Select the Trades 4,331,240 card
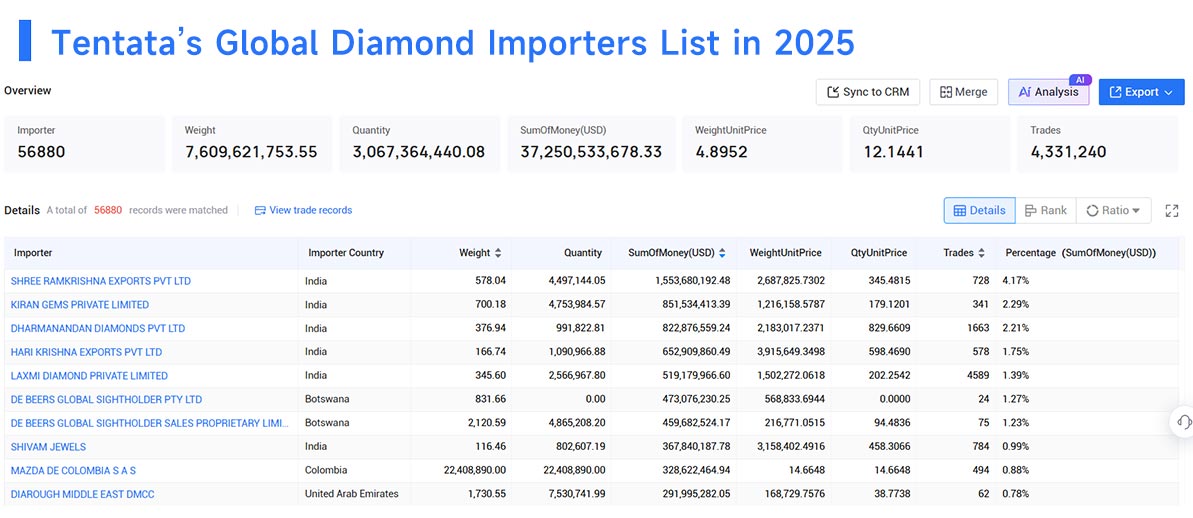The width and height of the screenshot is (1193, 518). click(1098, 144)
